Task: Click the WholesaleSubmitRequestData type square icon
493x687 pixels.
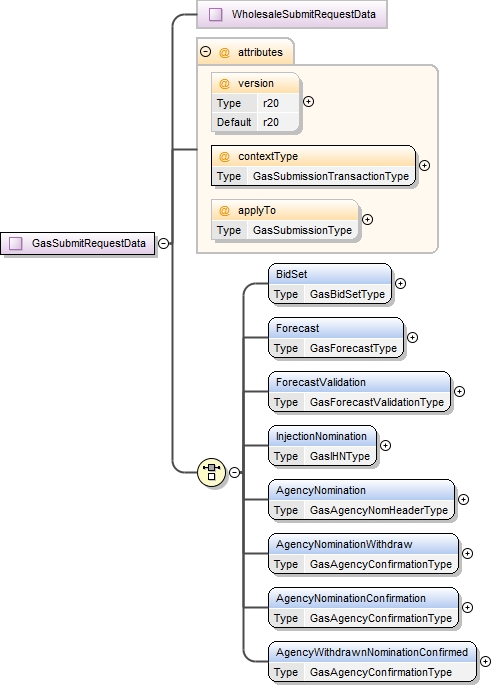Action: (215, 14)
